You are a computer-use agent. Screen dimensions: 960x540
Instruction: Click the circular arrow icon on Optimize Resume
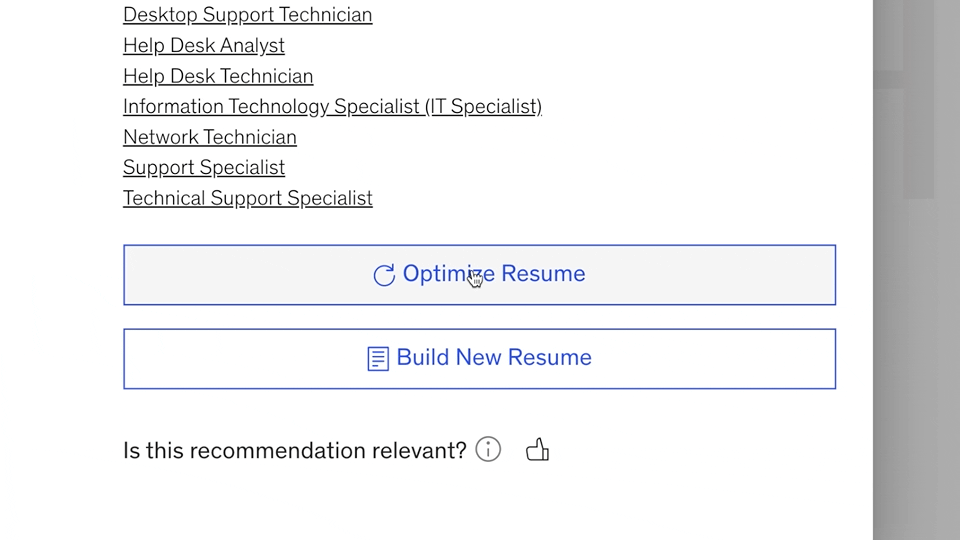coord(384,275)
